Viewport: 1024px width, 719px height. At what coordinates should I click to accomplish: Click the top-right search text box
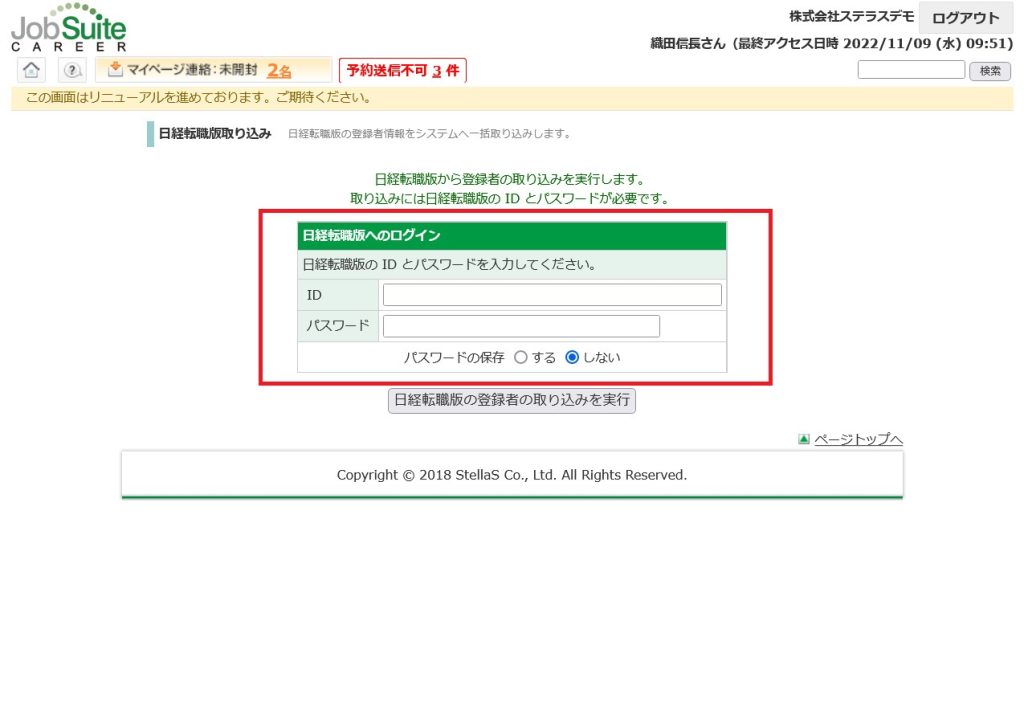coord(911,70)
